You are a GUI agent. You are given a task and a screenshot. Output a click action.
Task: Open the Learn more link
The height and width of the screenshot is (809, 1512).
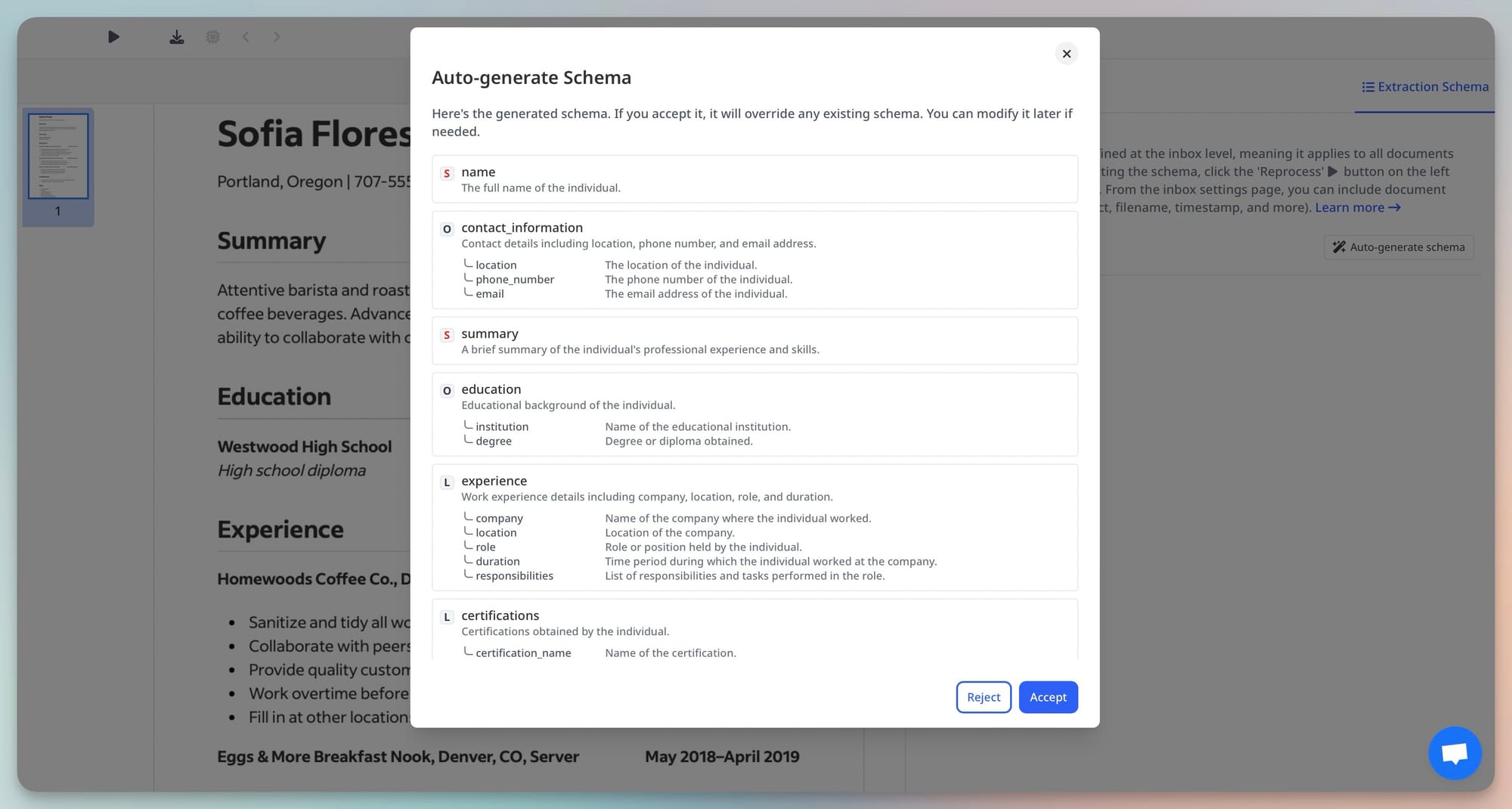tap(1357, 208)
